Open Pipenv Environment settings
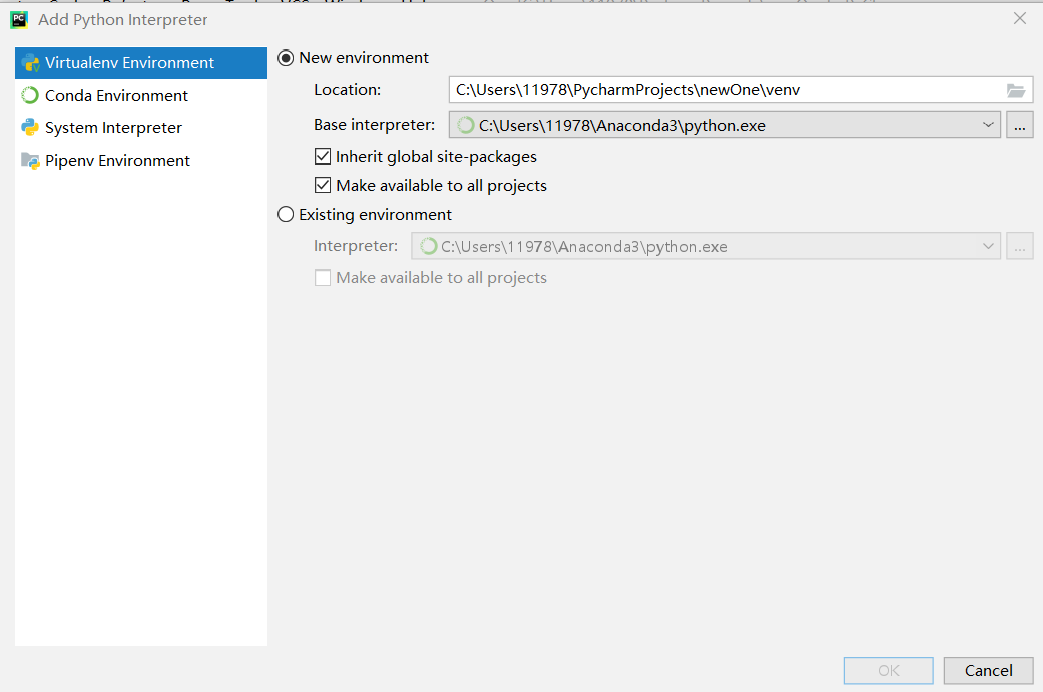The height and width of the screenshot is (692, 1043). [x=140, y=160]
